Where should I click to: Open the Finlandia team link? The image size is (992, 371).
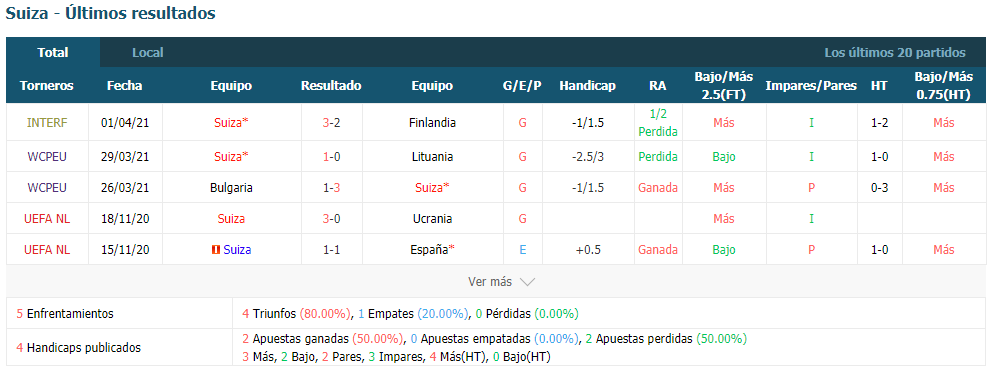[432, 123]
